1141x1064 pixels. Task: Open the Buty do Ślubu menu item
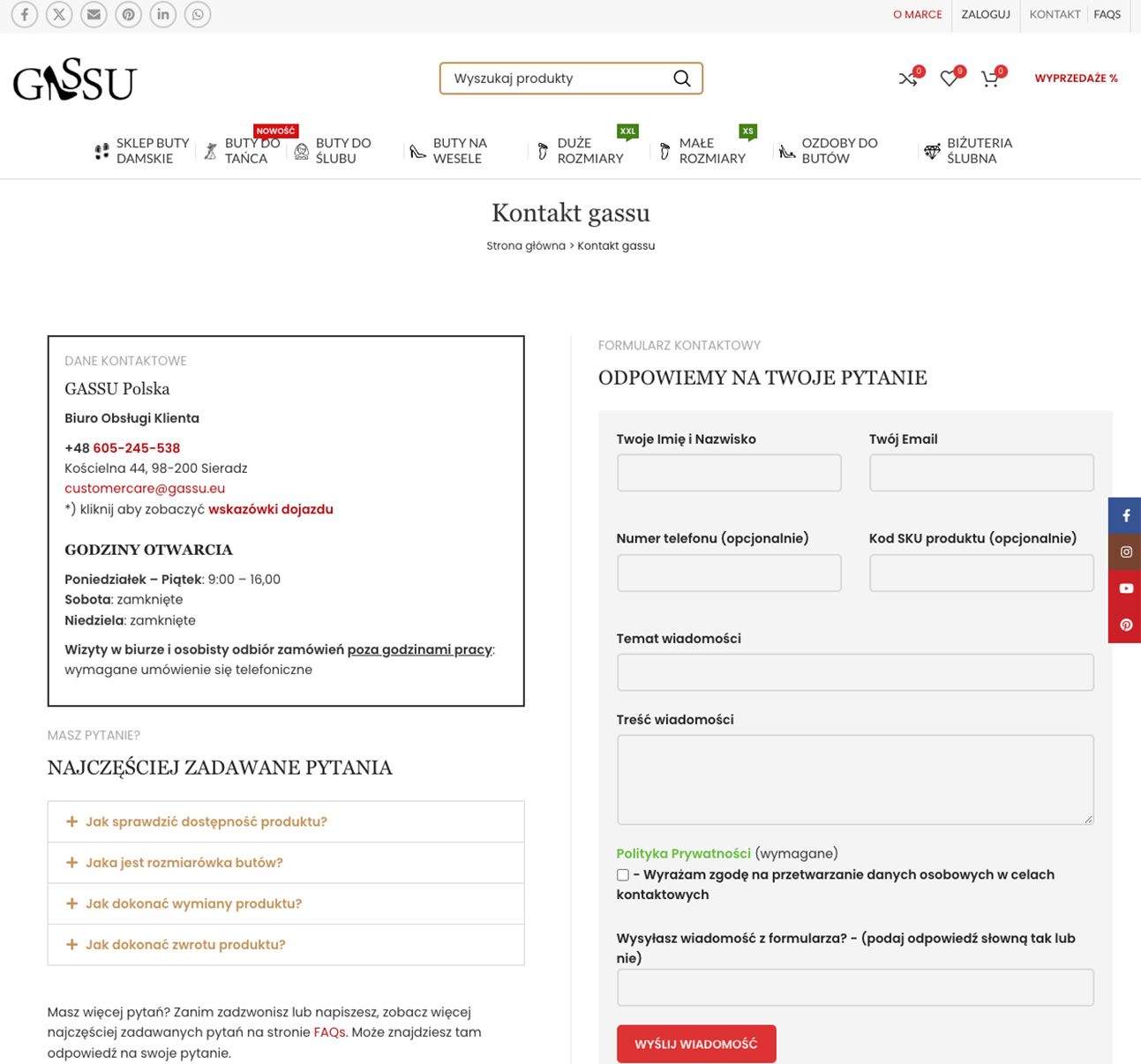[x=343, y=151]
